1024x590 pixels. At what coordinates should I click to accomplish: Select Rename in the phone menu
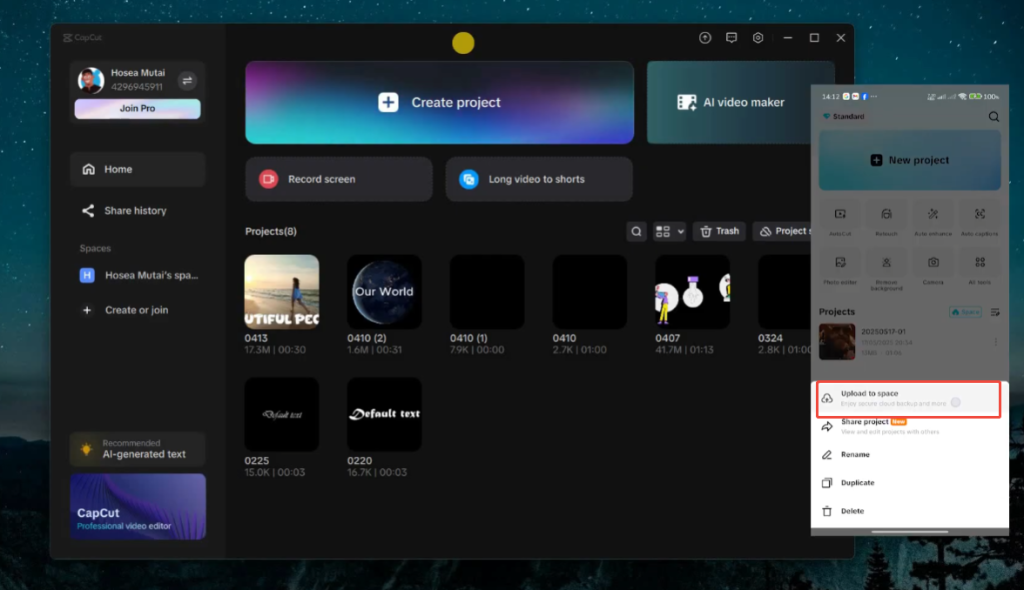click(908, 455)
